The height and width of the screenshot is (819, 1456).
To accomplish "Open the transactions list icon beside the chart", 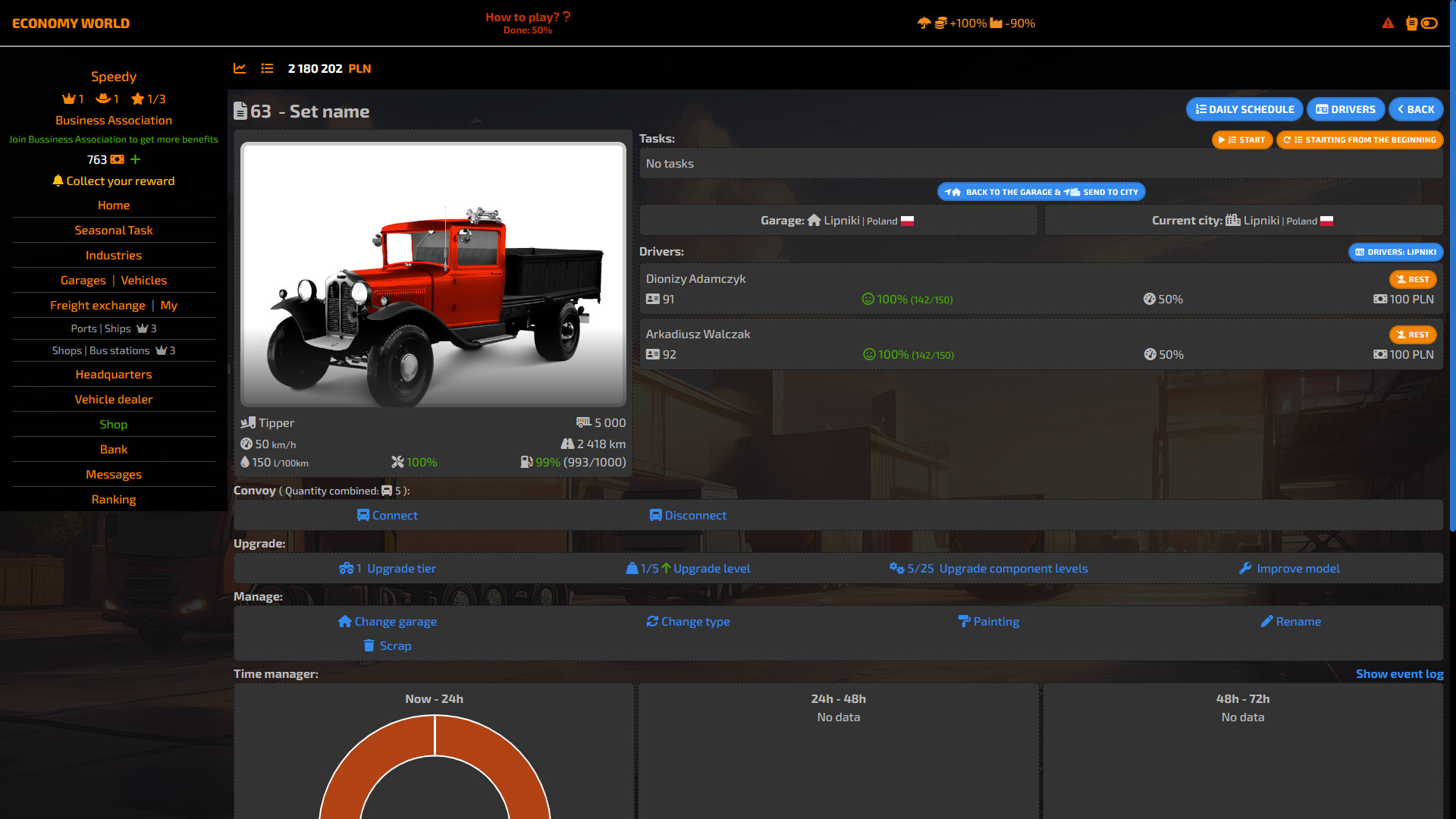I will [267, 68].
